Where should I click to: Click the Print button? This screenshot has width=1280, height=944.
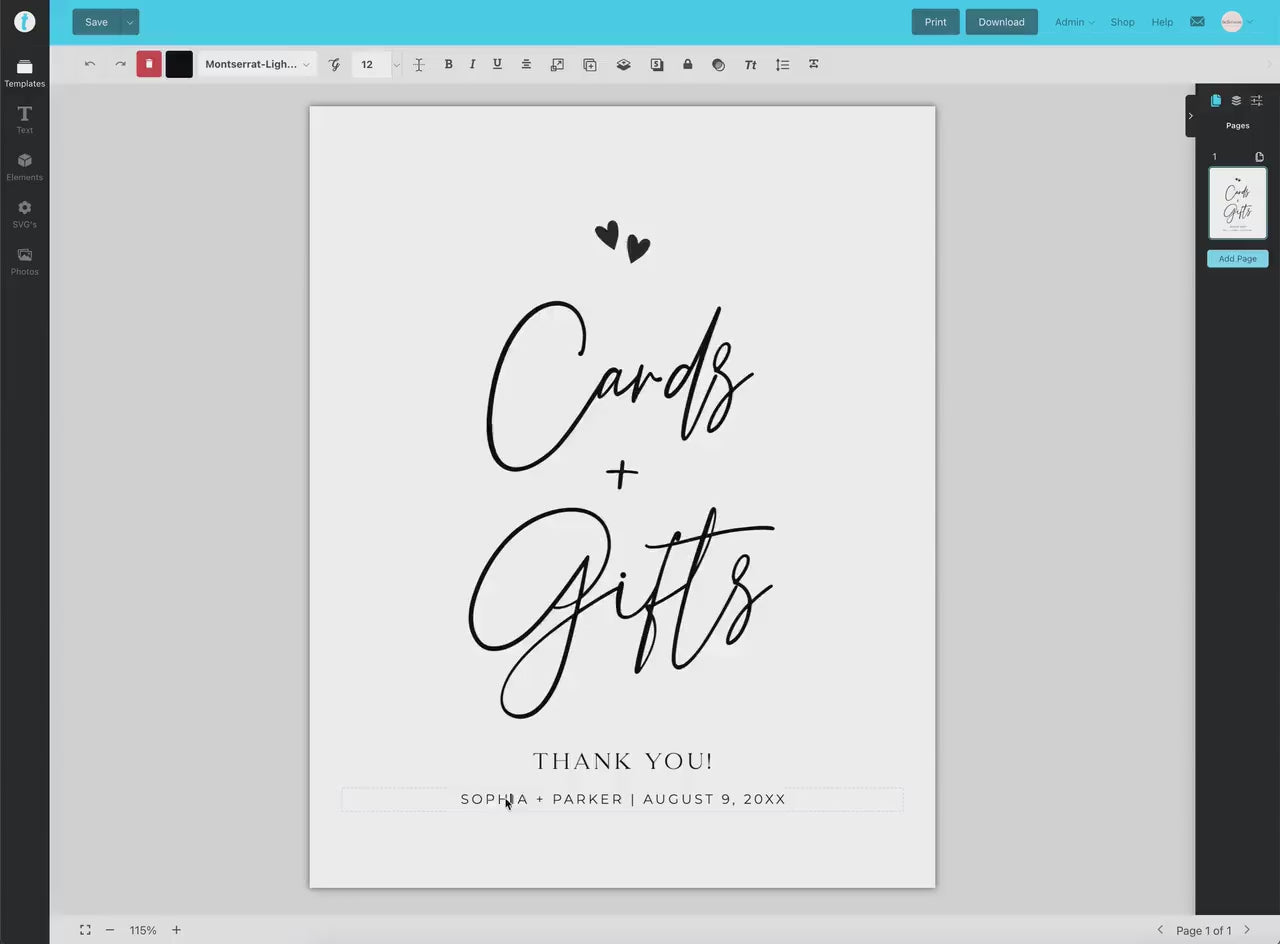click(x=935, y=22)
